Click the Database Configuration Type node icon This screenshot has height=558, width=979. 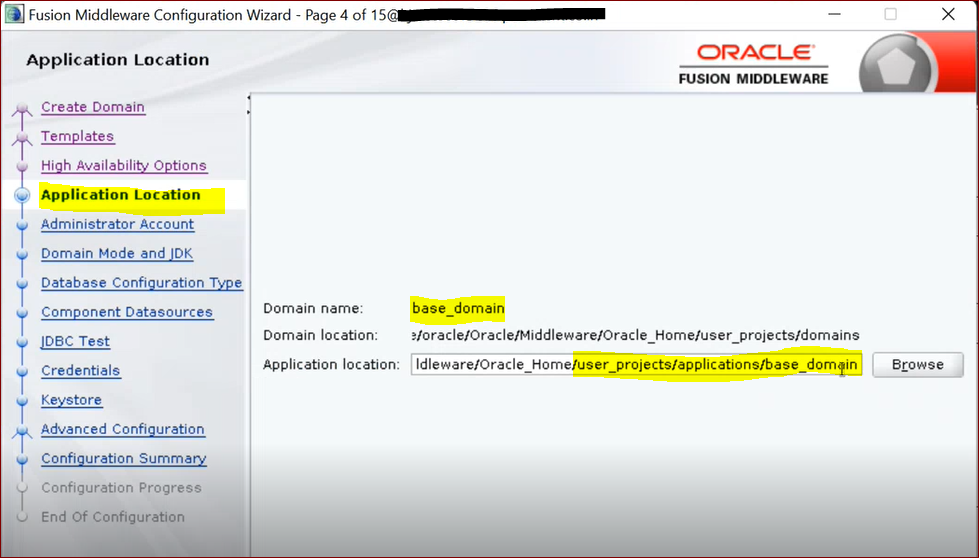click(x=22, y=283)
